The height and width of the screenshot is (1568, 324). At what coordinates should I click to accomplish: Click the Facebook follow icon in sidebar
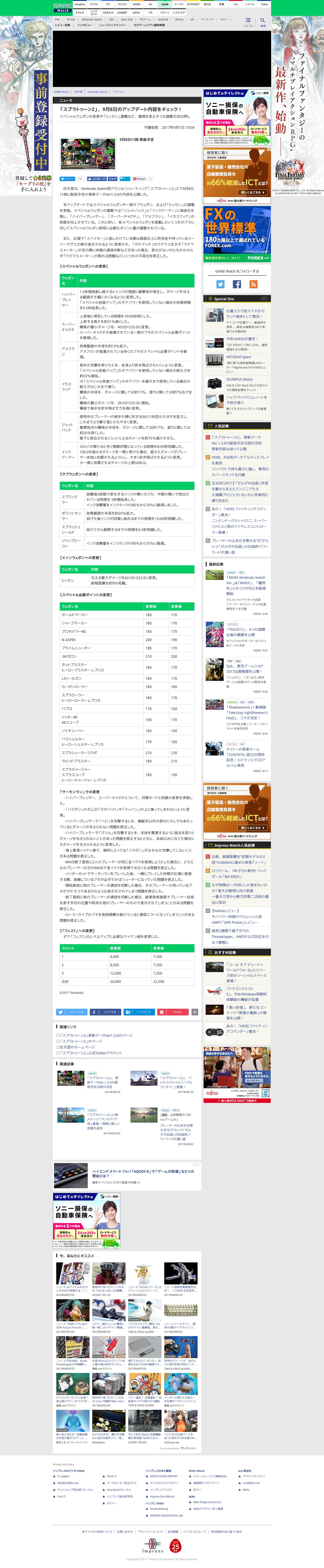point(237,284)
